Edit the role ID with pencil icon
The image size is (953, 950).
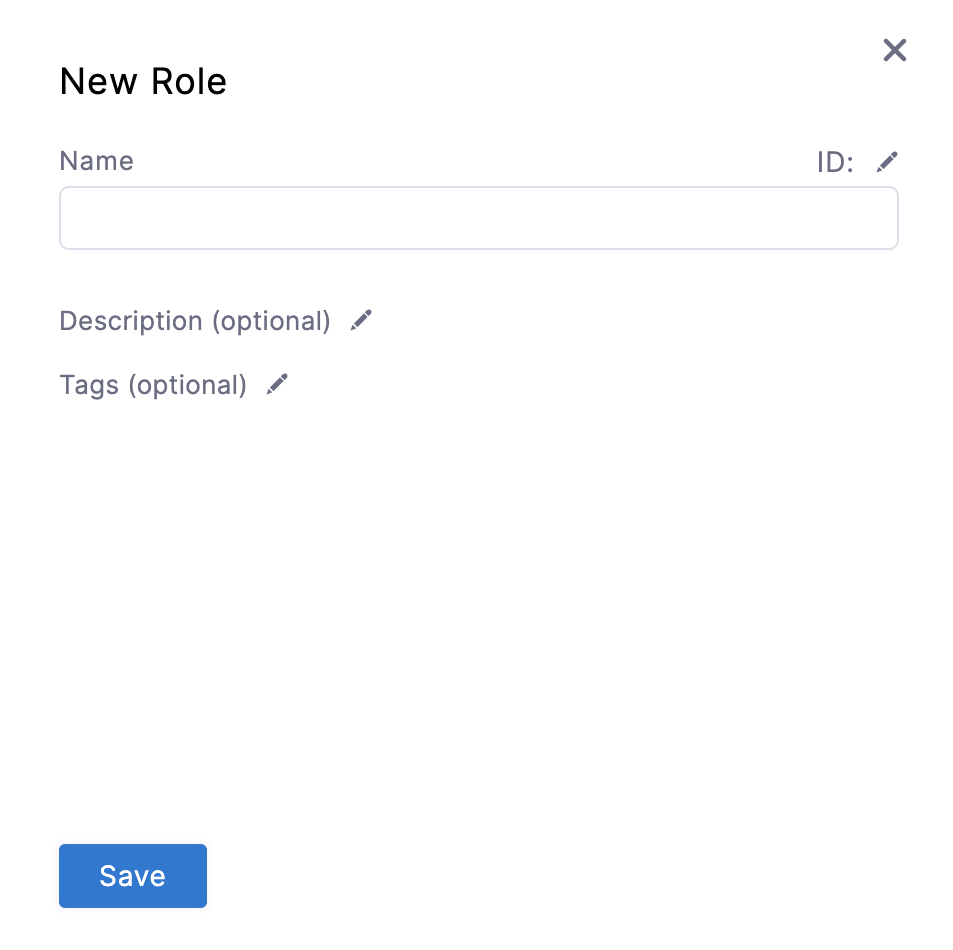click(x=887, y=162)
